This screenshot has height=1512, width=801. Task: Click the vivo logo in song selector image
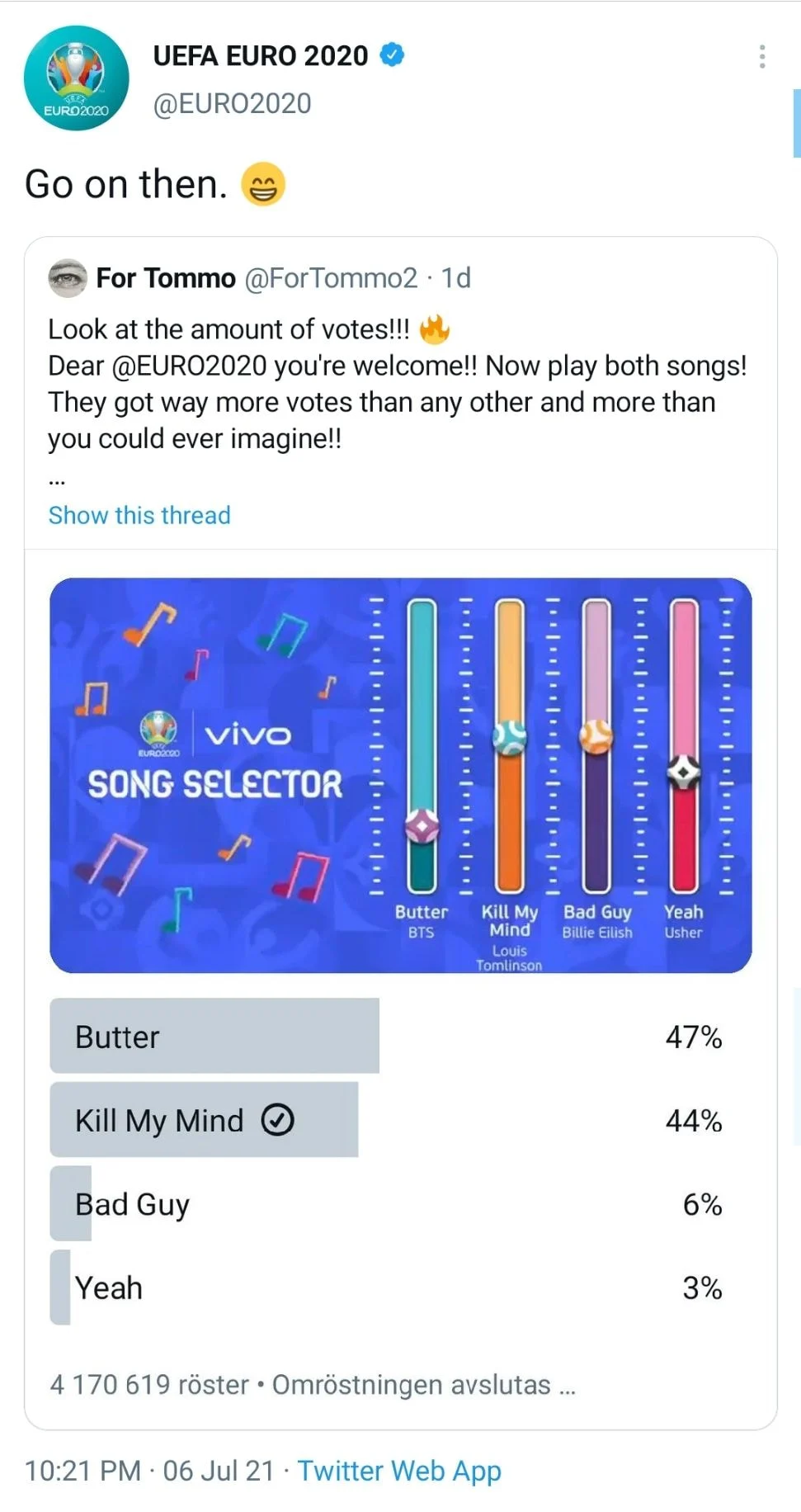(x=247, y=734)
